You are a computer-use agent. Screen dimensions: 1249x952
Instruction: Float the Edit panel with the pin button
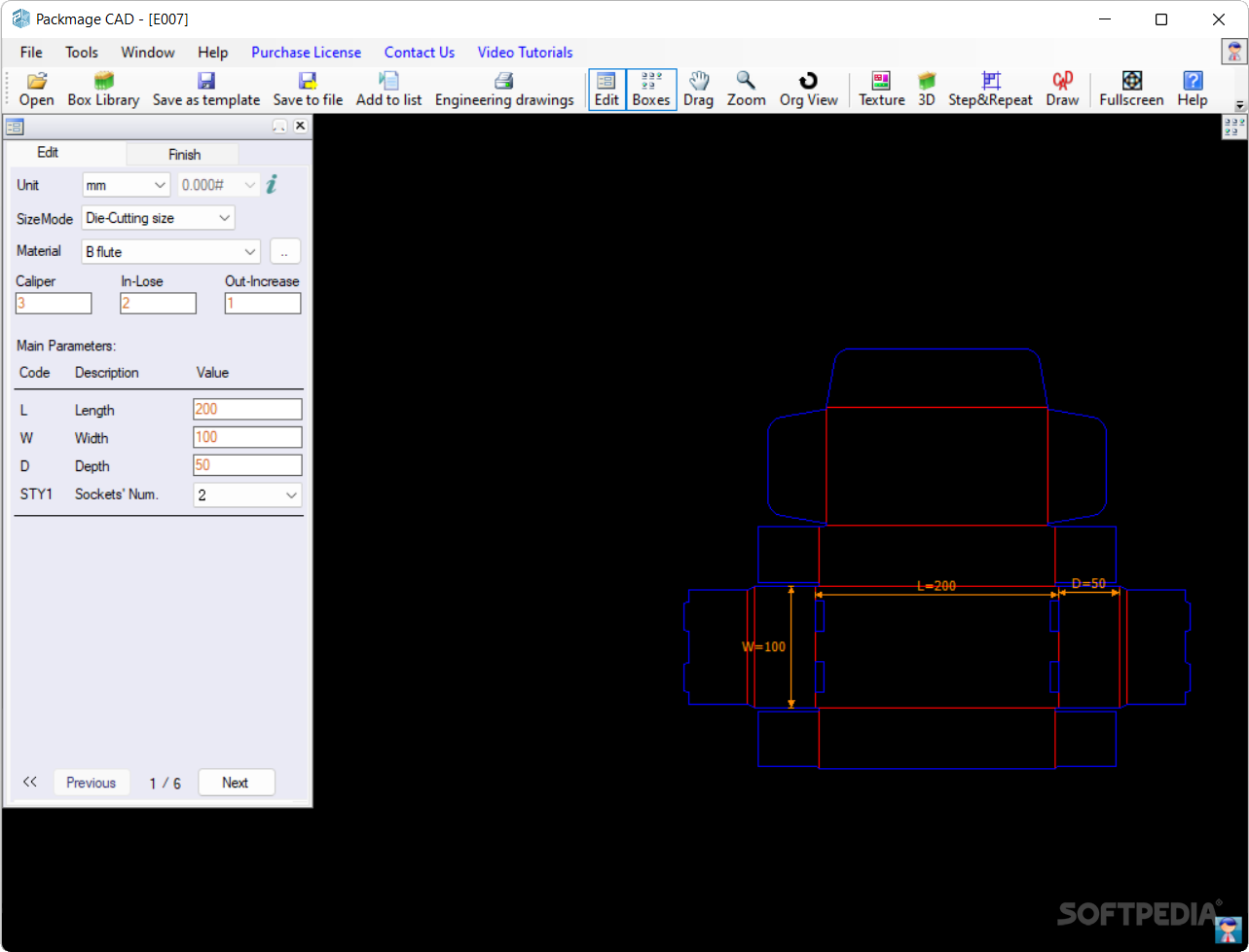pos(279,126)
